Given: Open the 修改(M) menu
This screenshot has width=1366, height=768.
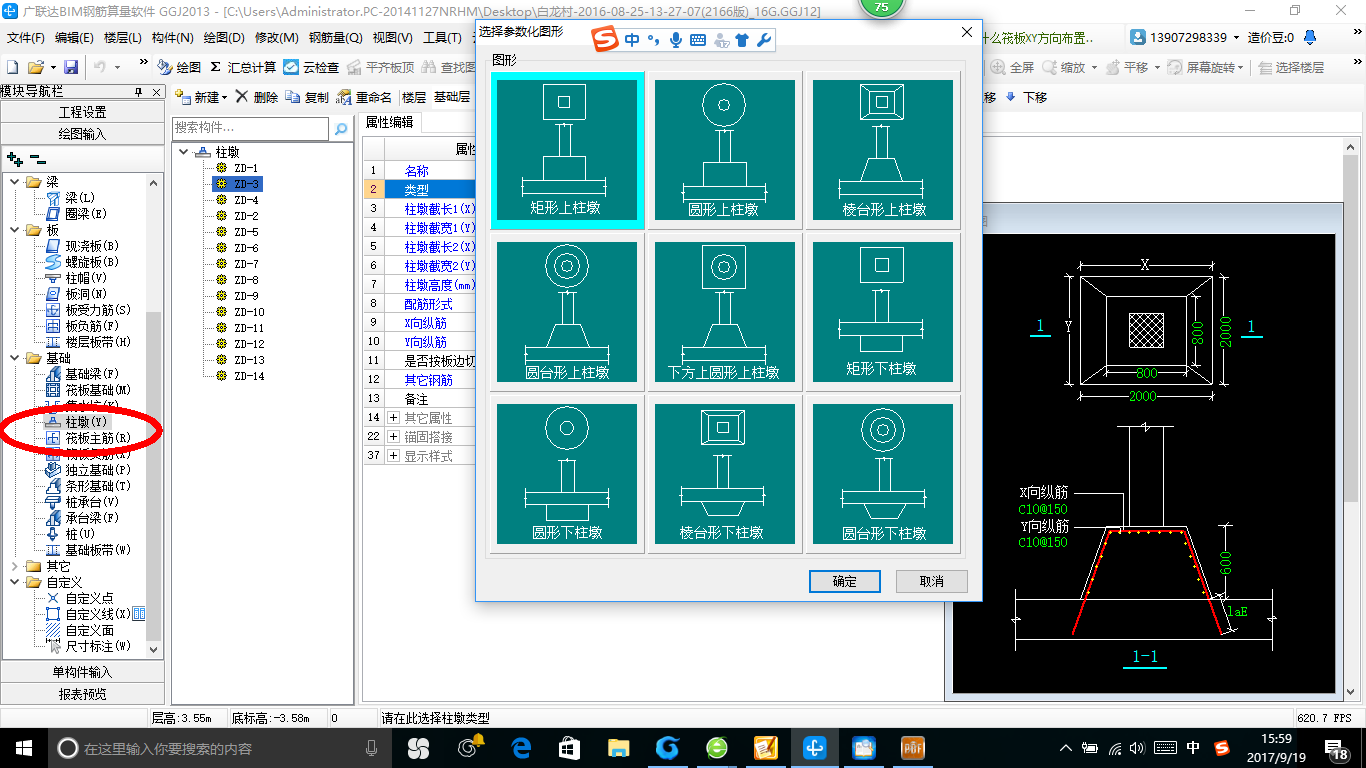Looking at the screenshot, I should 277,38.
